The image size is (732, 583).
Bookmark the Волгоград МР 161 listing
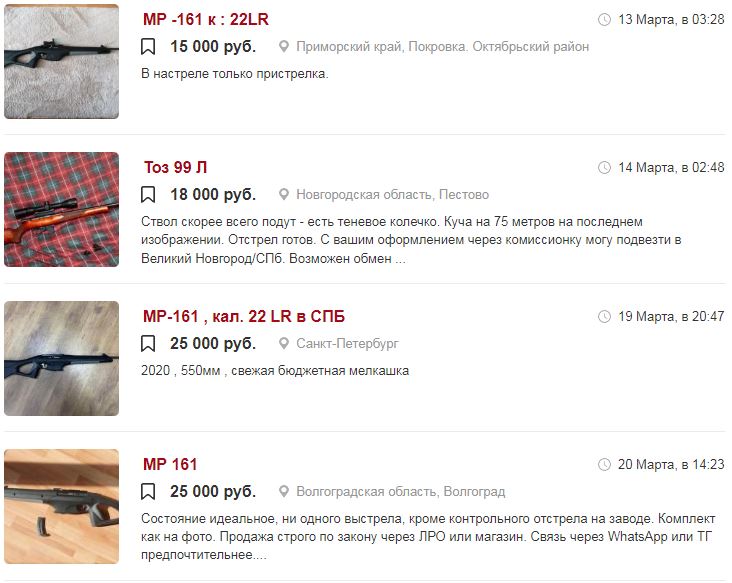(x=148, y=492)
